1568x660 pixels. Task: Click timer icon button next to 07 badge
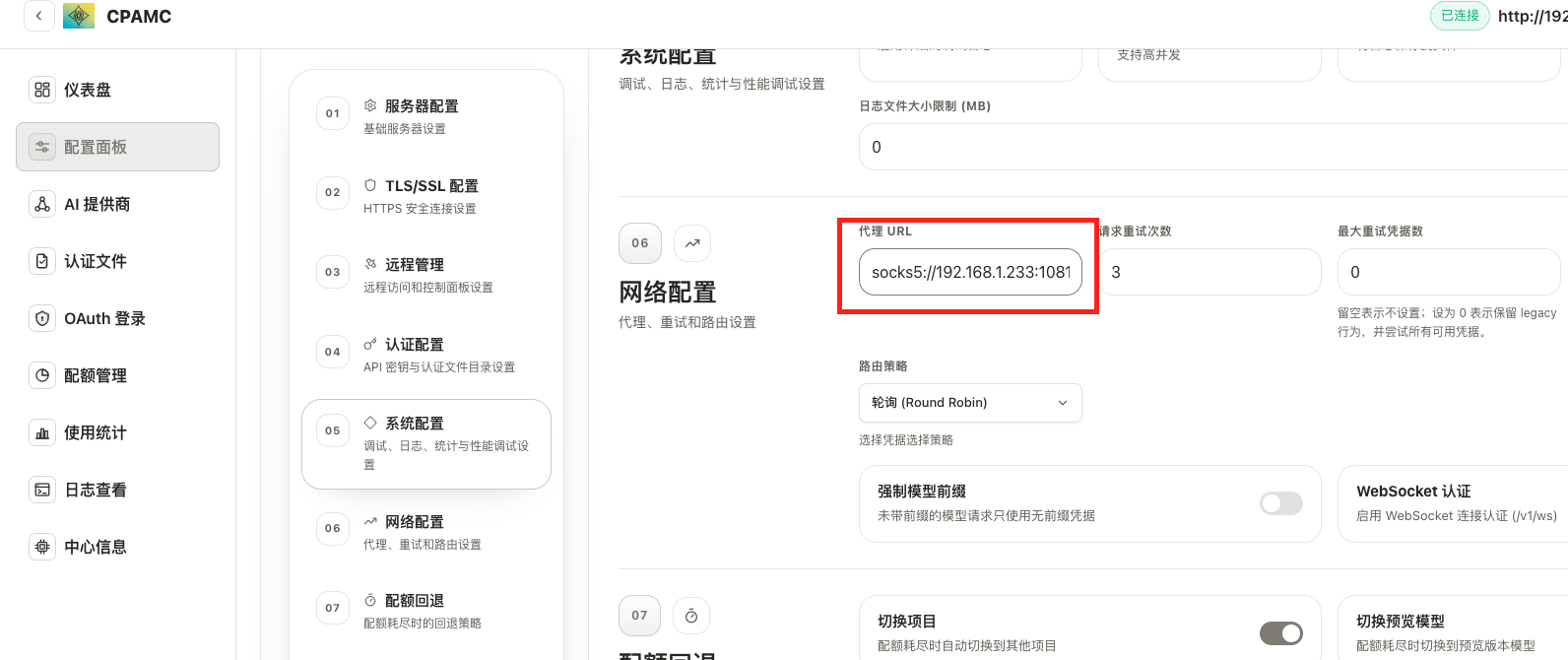[691, 616]
